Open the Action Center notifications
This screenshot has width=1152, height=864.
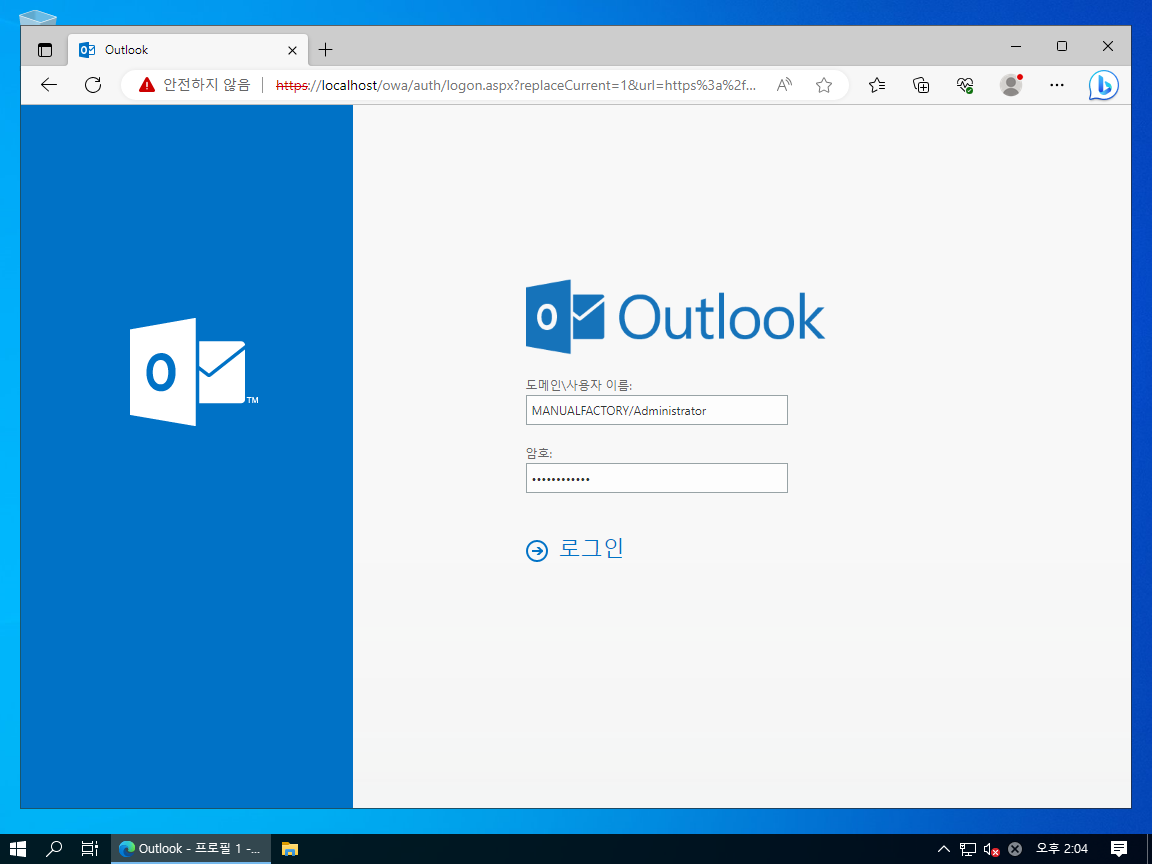[1119, 849]
